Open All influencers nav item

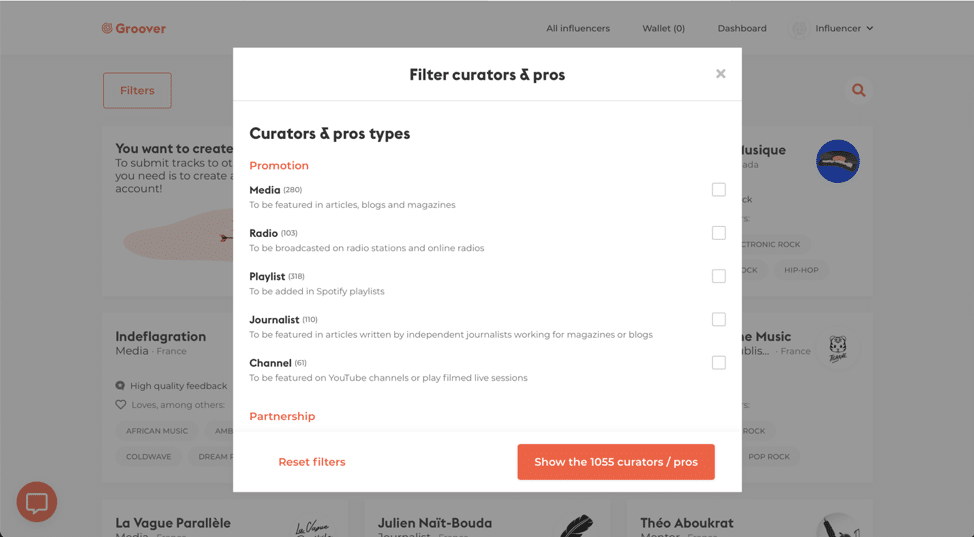click(578, 29)
